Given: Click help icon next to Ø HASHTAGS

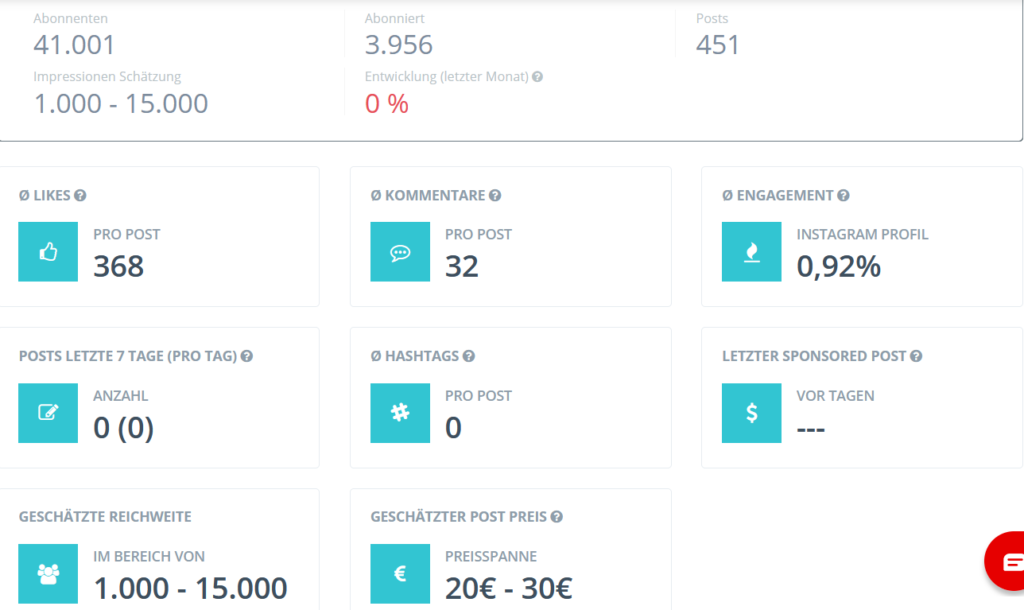Looking at the screenshot, I should pos(468,356).
